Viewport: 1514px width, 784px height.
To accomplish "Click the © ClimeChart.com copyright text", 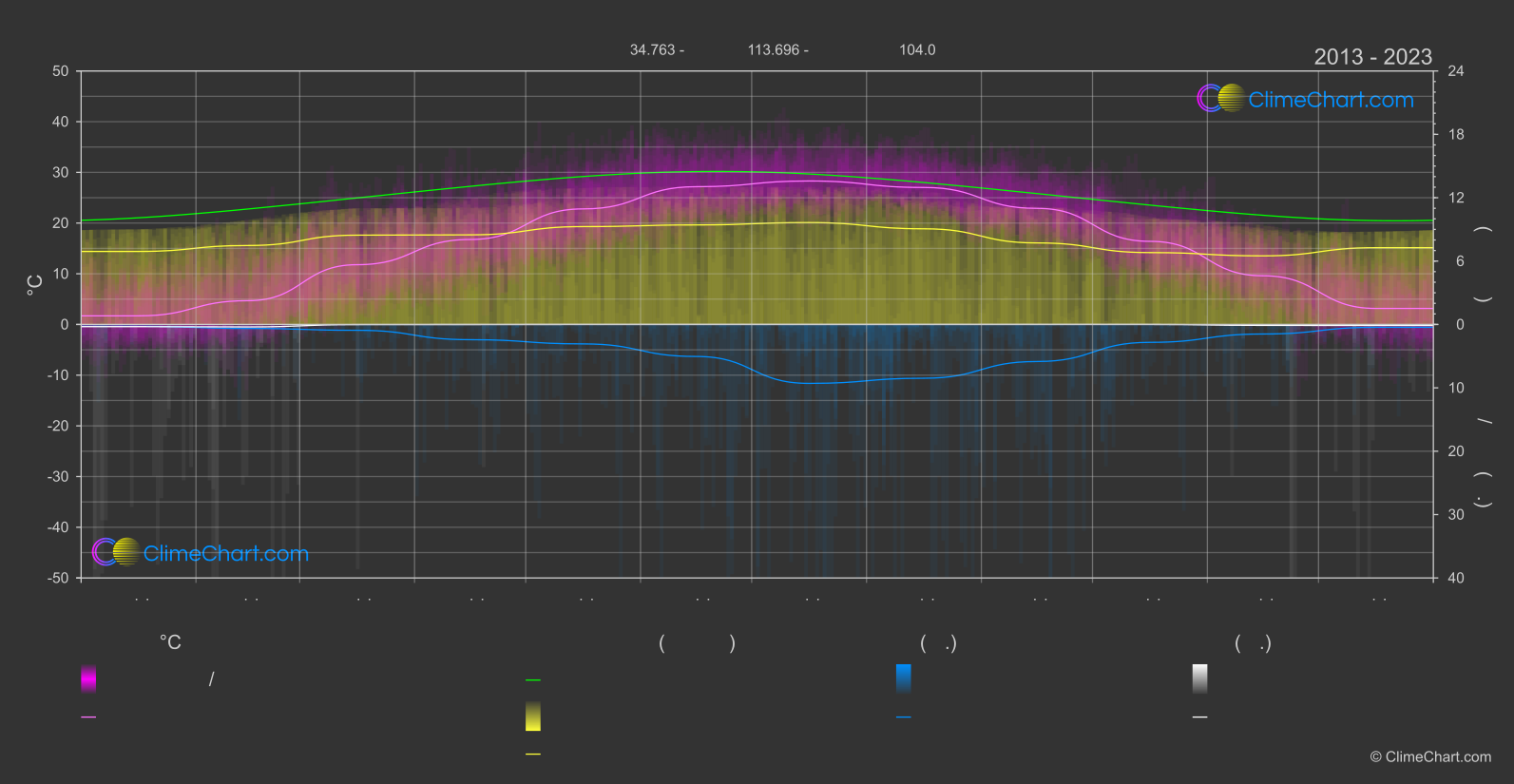I will click(1430, 757).
